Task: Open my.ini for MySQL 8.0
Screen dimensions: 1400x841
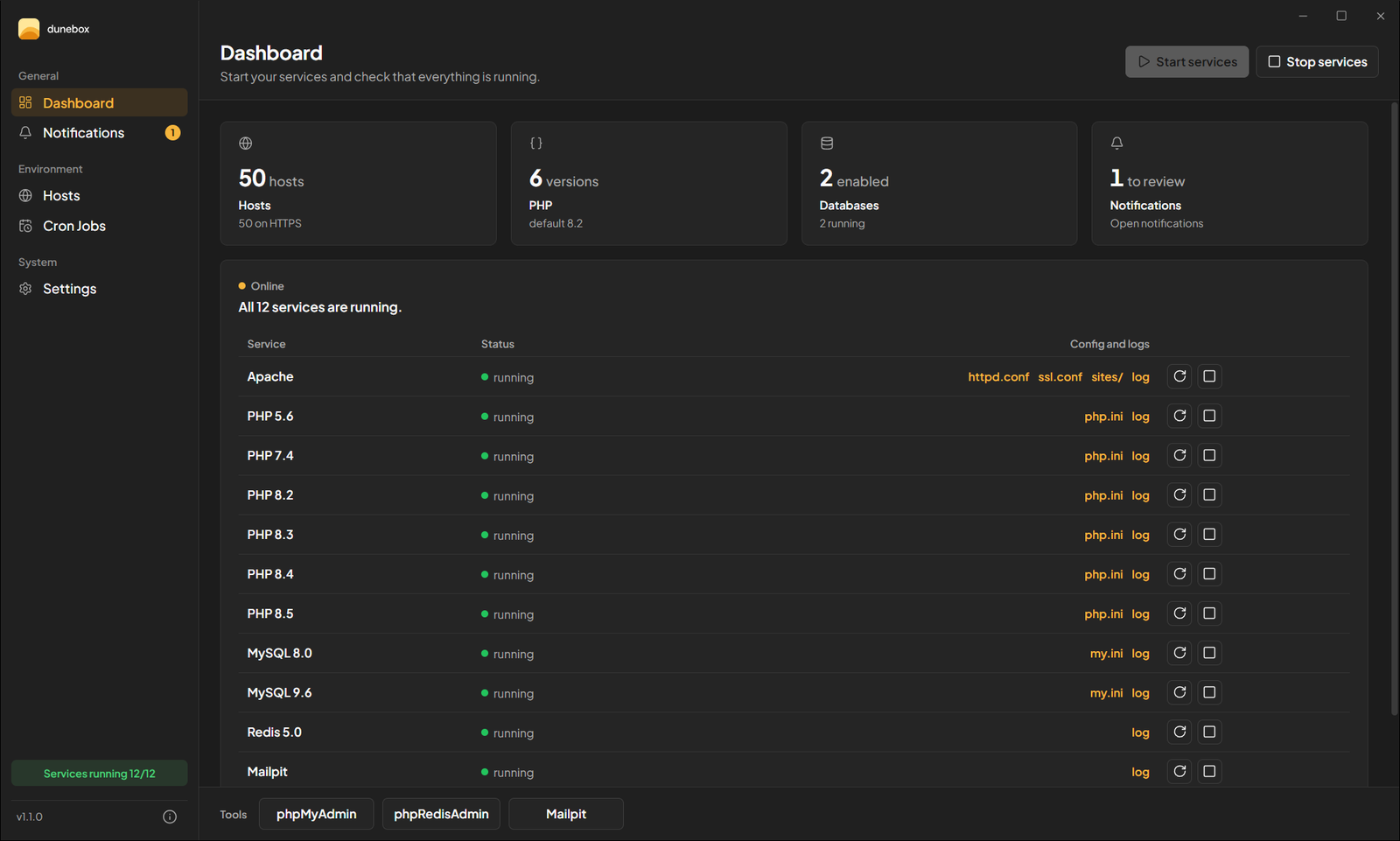Action: pyautogui.click(x=1106, y=654)
